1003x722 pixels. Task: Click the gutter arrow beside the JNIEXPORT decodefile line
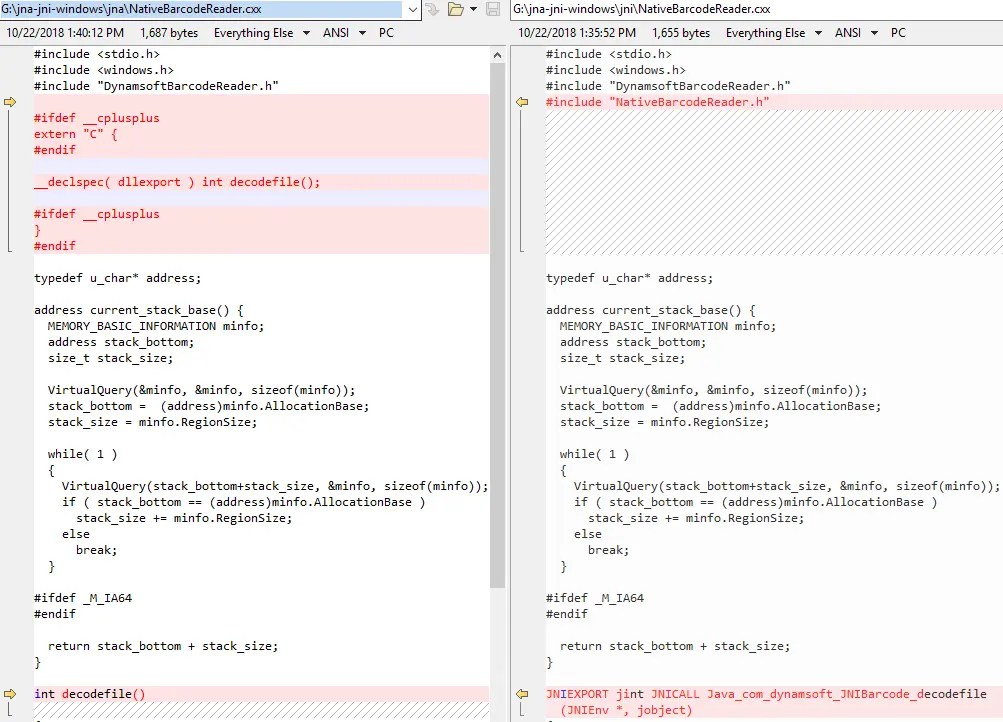tap(521, 693)
